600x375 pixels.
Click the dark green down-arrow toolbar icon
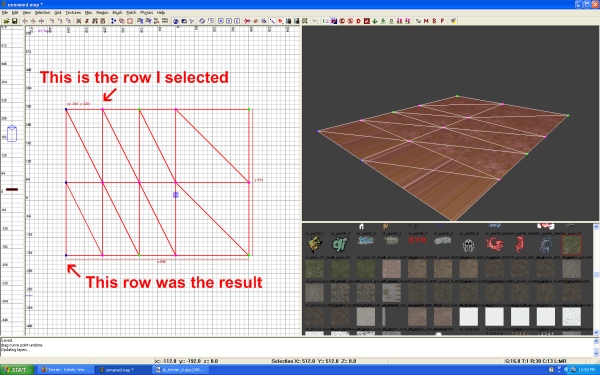pos(375,21)
